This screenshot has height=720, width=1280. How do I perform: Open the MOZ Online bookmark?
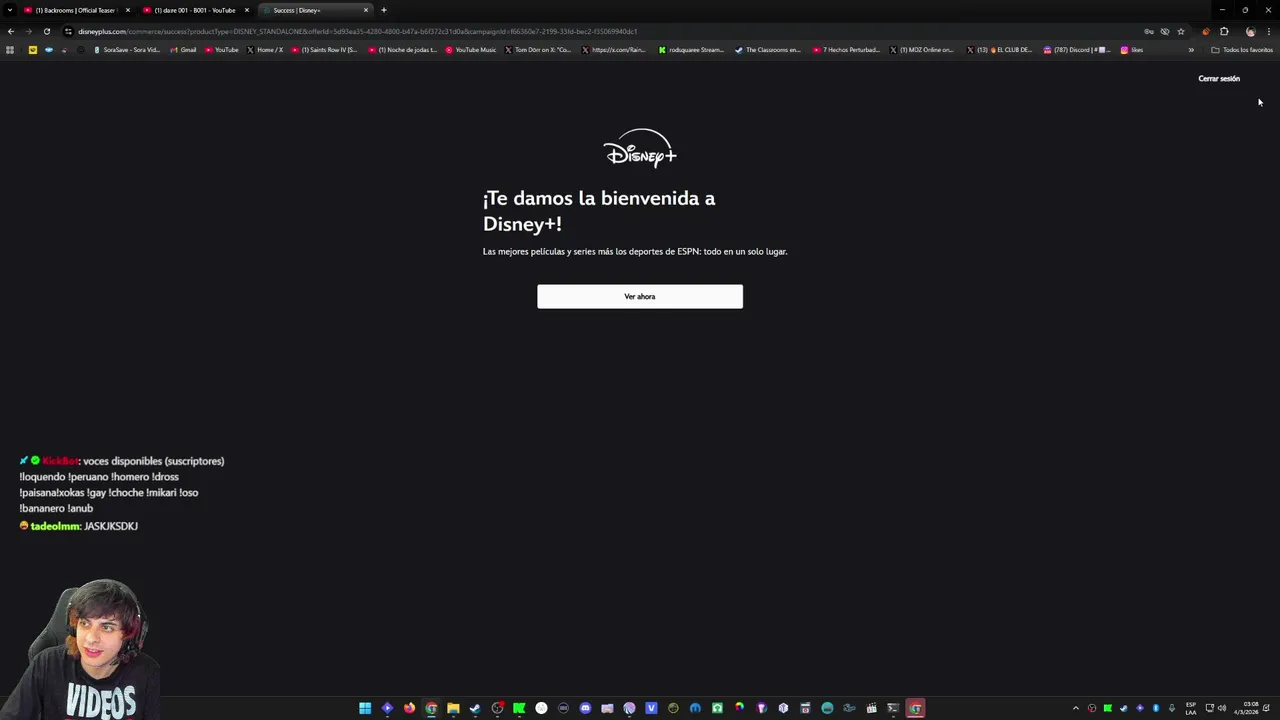click(x=921, y=49)
